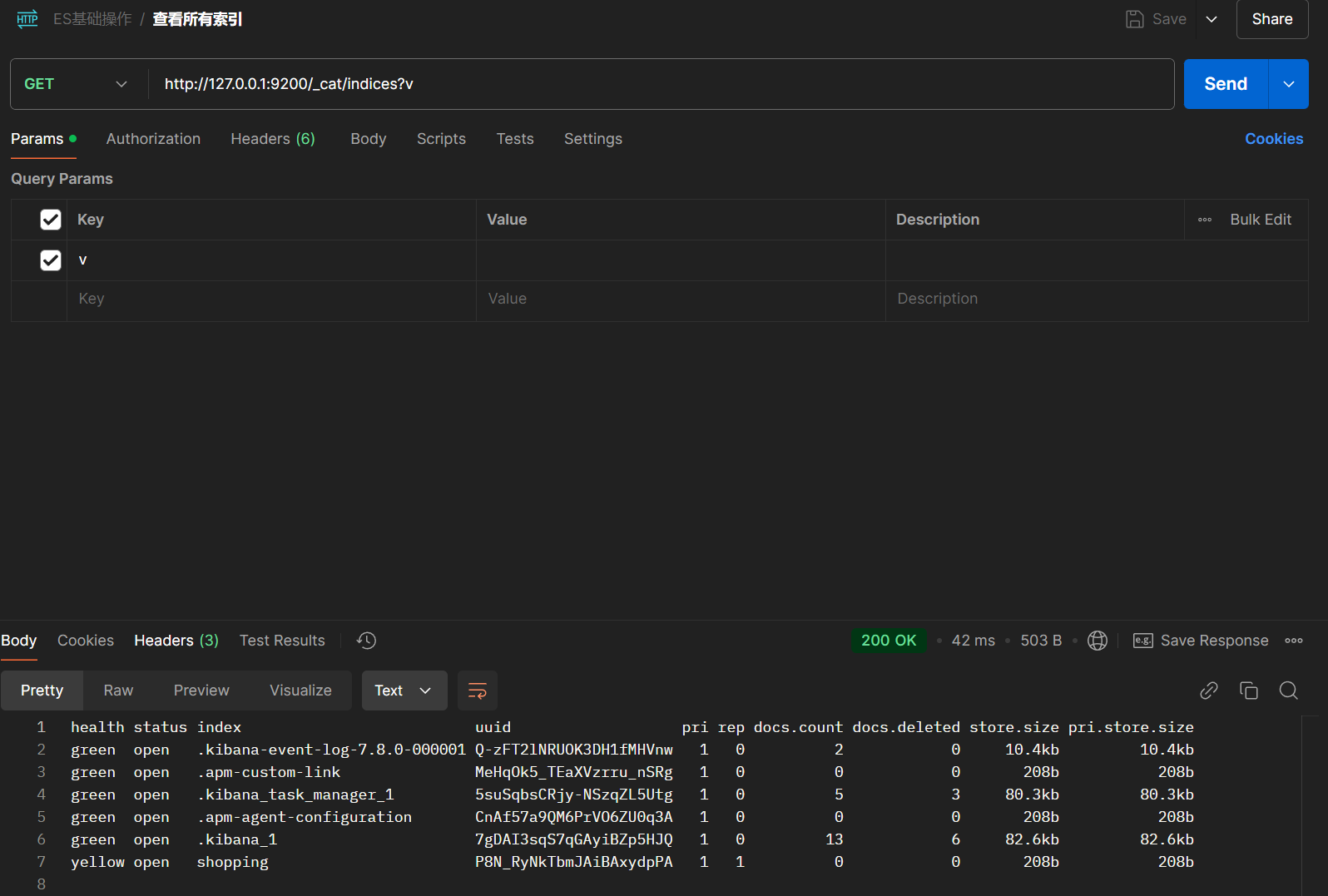Open the request Settings tab

point(592,139)
